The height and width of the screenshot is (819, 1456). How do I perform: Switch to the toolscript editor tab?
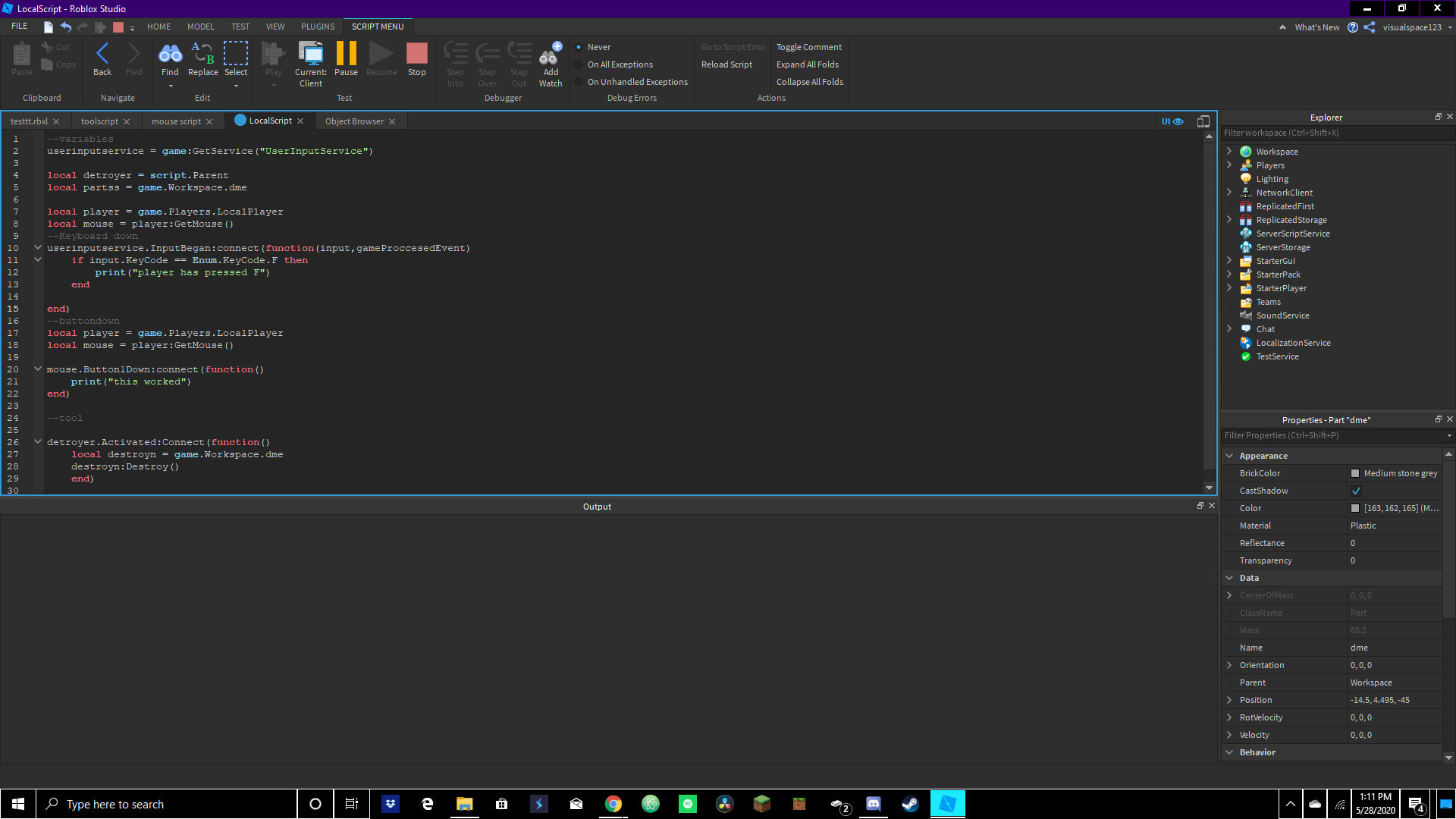(x=99, y=120)
